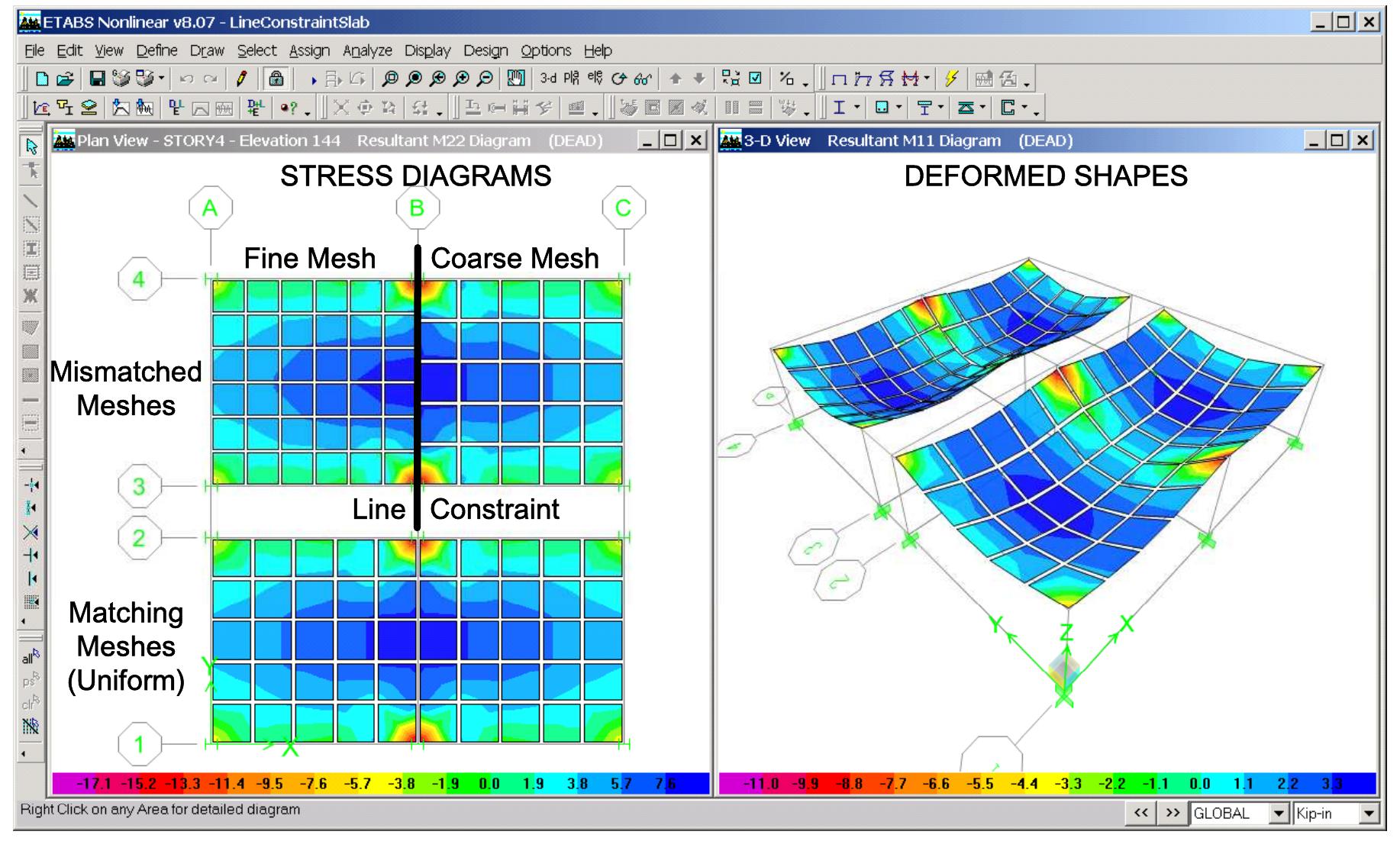The image size is (1400, 841).
Task: Click the Set Plan View icon
Action: click(x=571, y=79)
